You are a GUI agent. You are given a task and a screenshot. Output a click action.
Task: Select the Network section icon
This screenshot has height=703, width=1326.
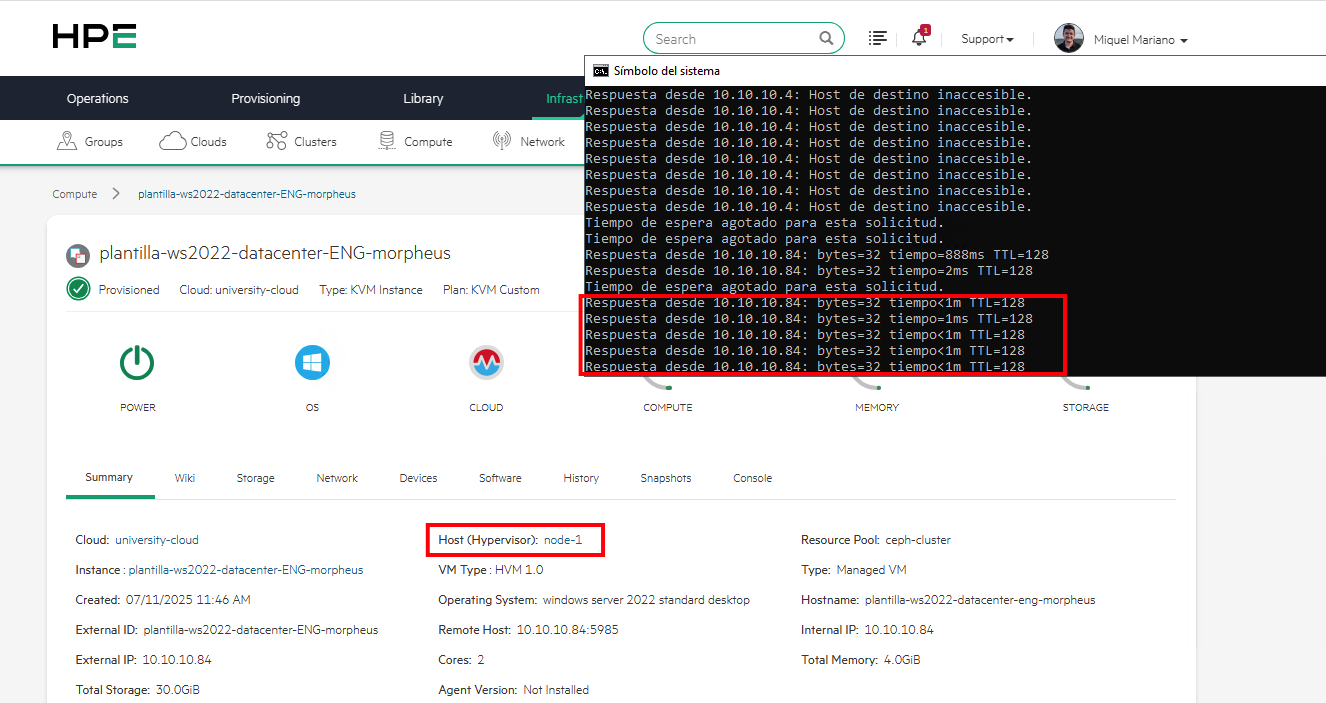pos(500,141)
